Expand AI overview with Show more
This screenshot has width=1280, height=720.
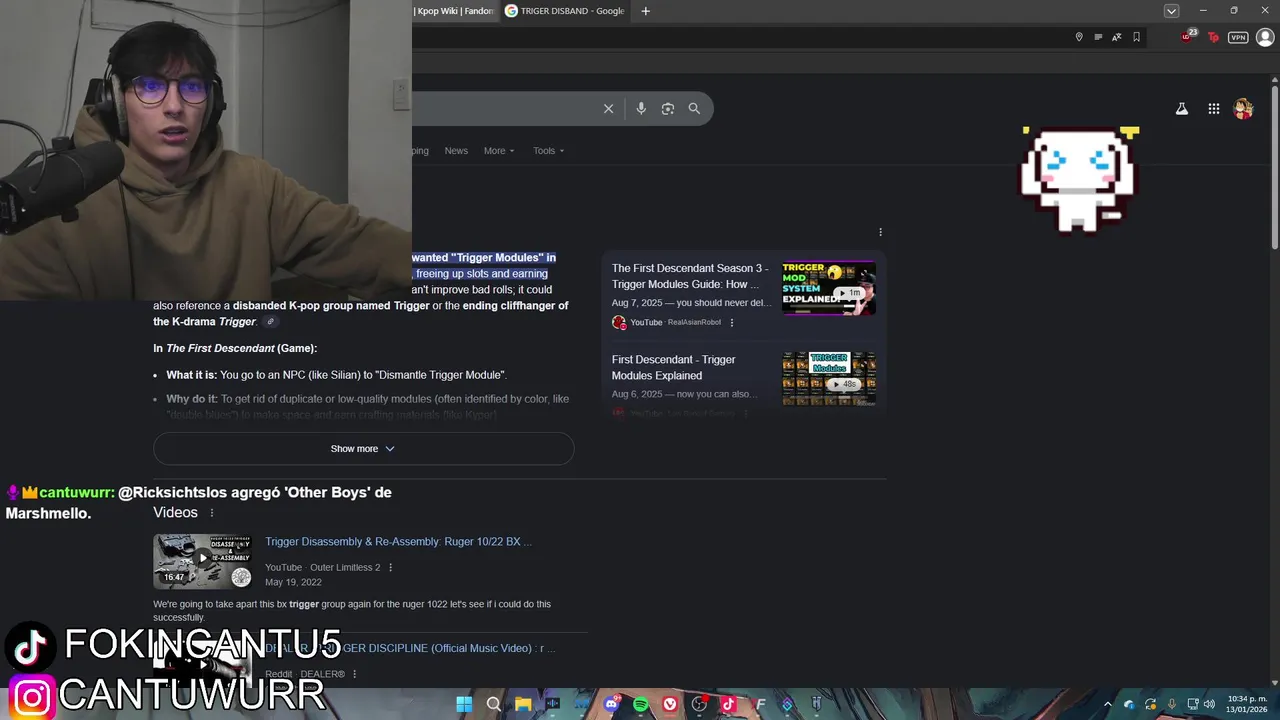click(x=363, y=449)
